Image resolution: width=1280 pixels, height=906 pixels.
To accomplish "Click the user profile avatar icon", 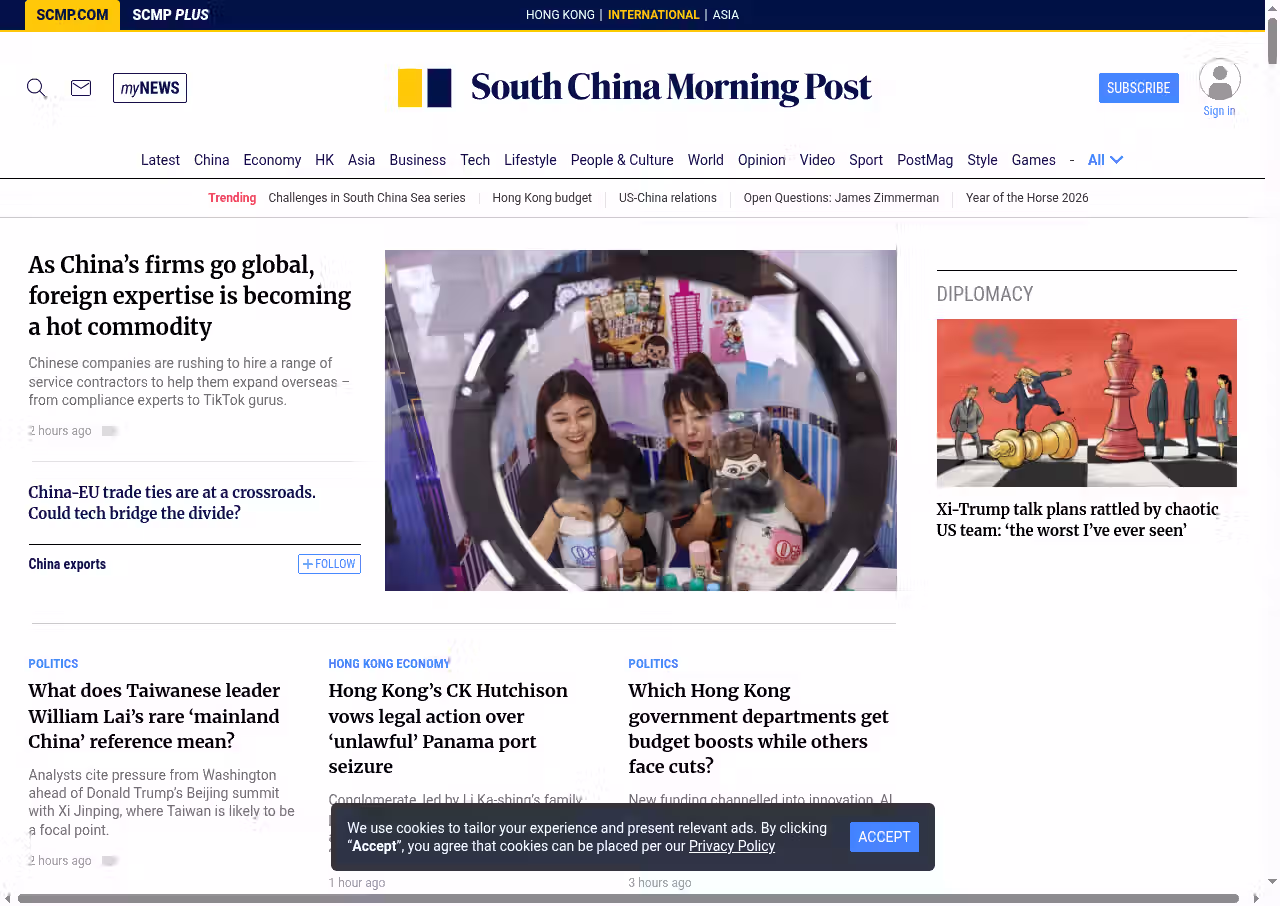I will click(1219, 80).
